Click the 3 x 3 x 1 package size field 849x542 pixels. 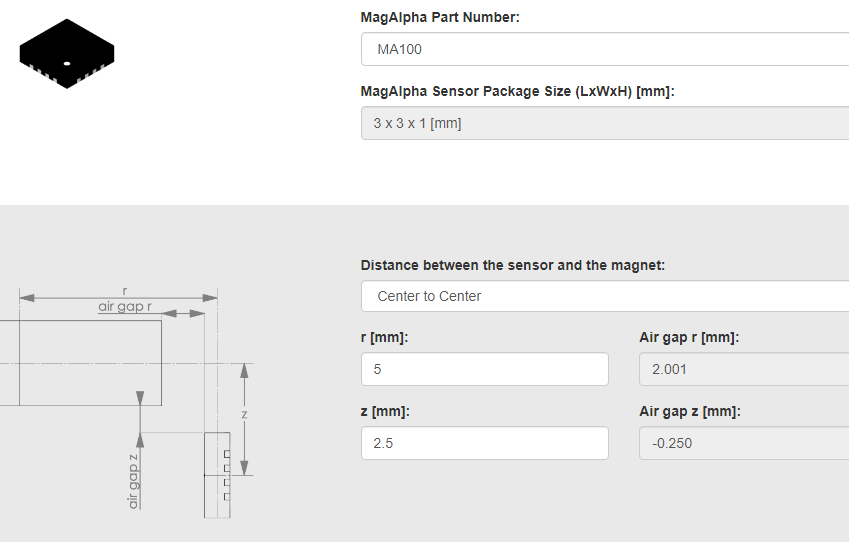[605, 123]
